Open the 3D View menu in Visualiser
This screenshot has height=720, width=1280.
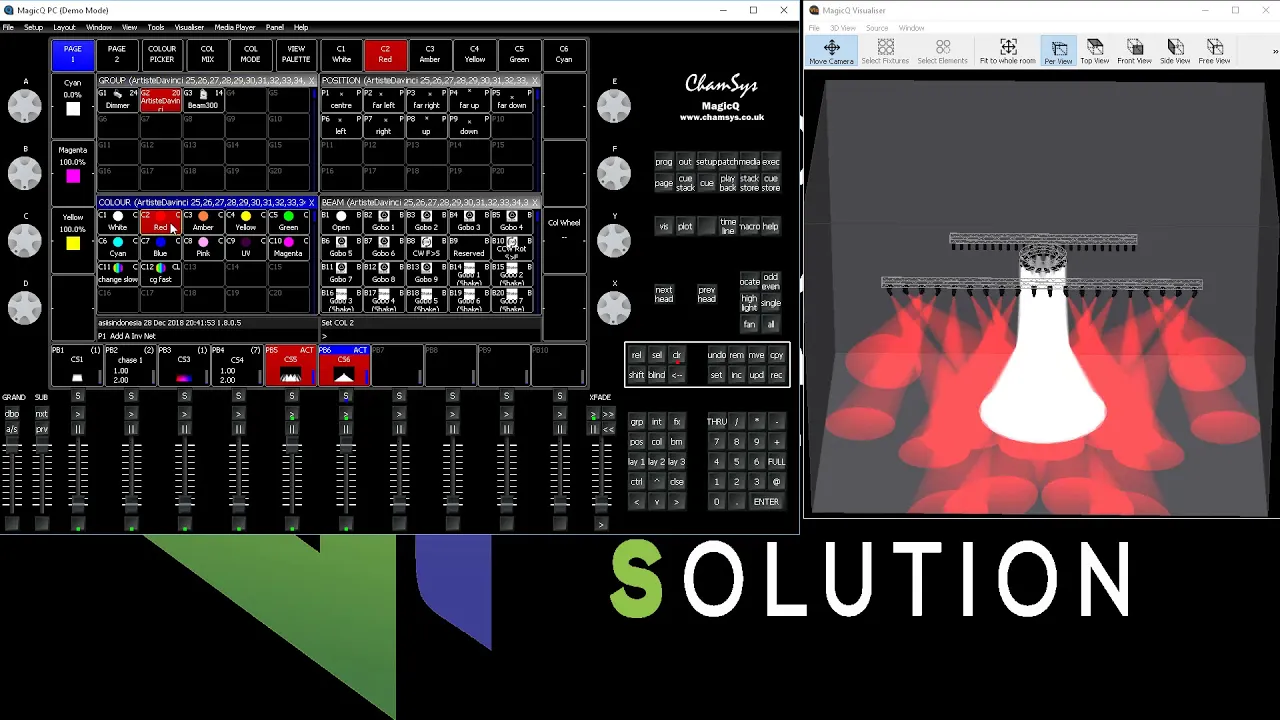pyautogui.click(x=843, y=28)
